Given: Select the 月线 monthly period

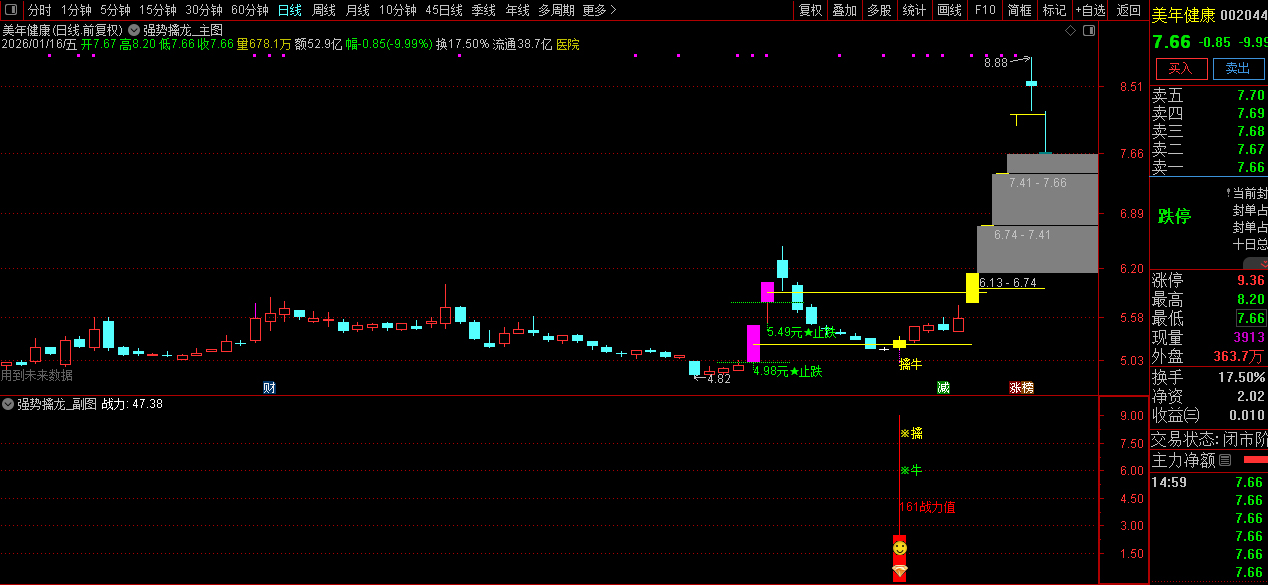Looking at the screenshot, I should (358, 10).
